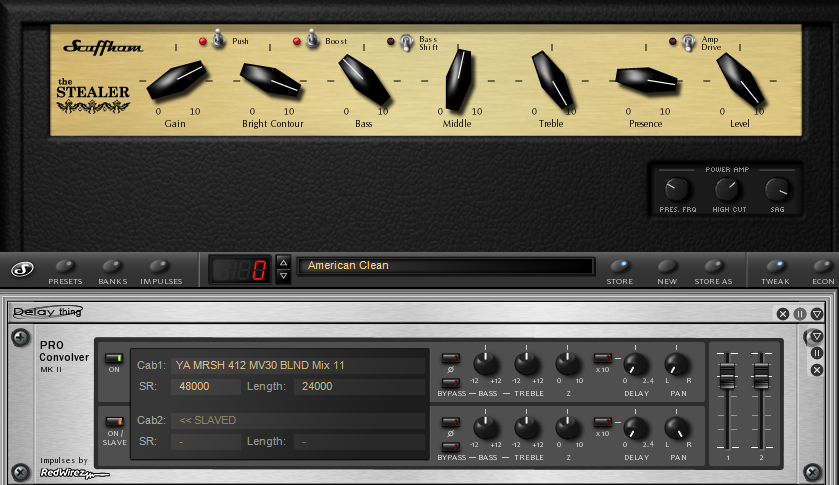Screen dimensions: 839x485
Task: Open Cab1 impulse YA MRSH 412 selector
Action: click(298, 365)
